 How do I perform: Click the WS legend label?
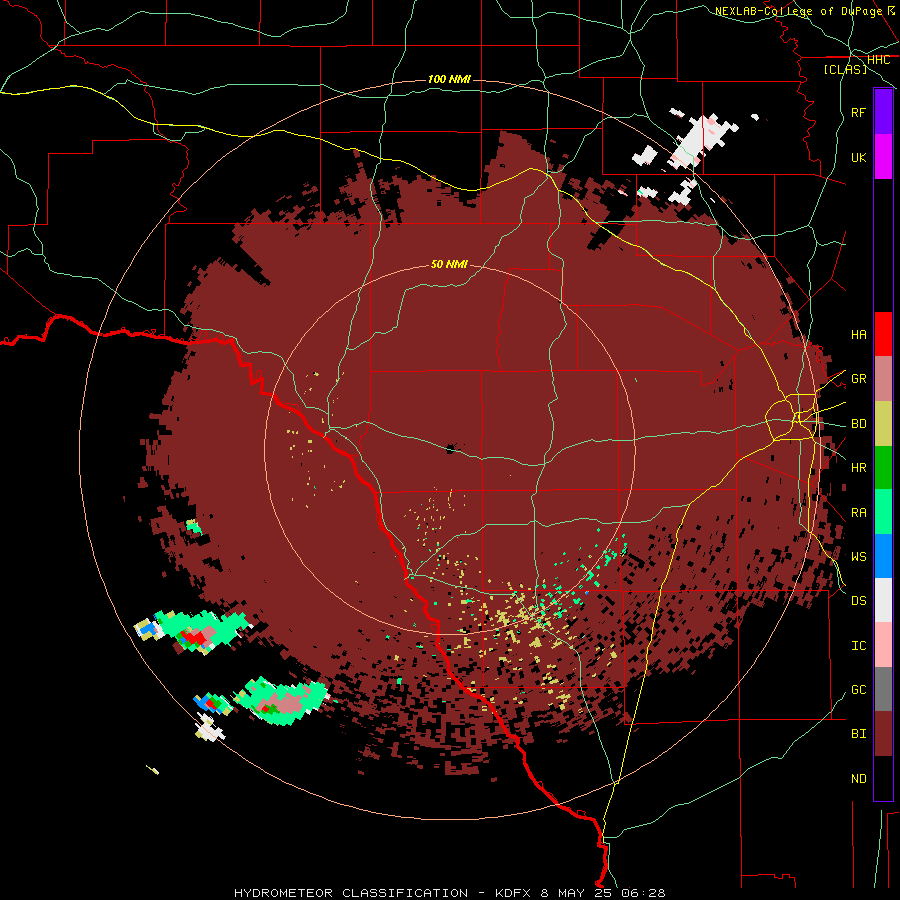click(x=859, y=556)
